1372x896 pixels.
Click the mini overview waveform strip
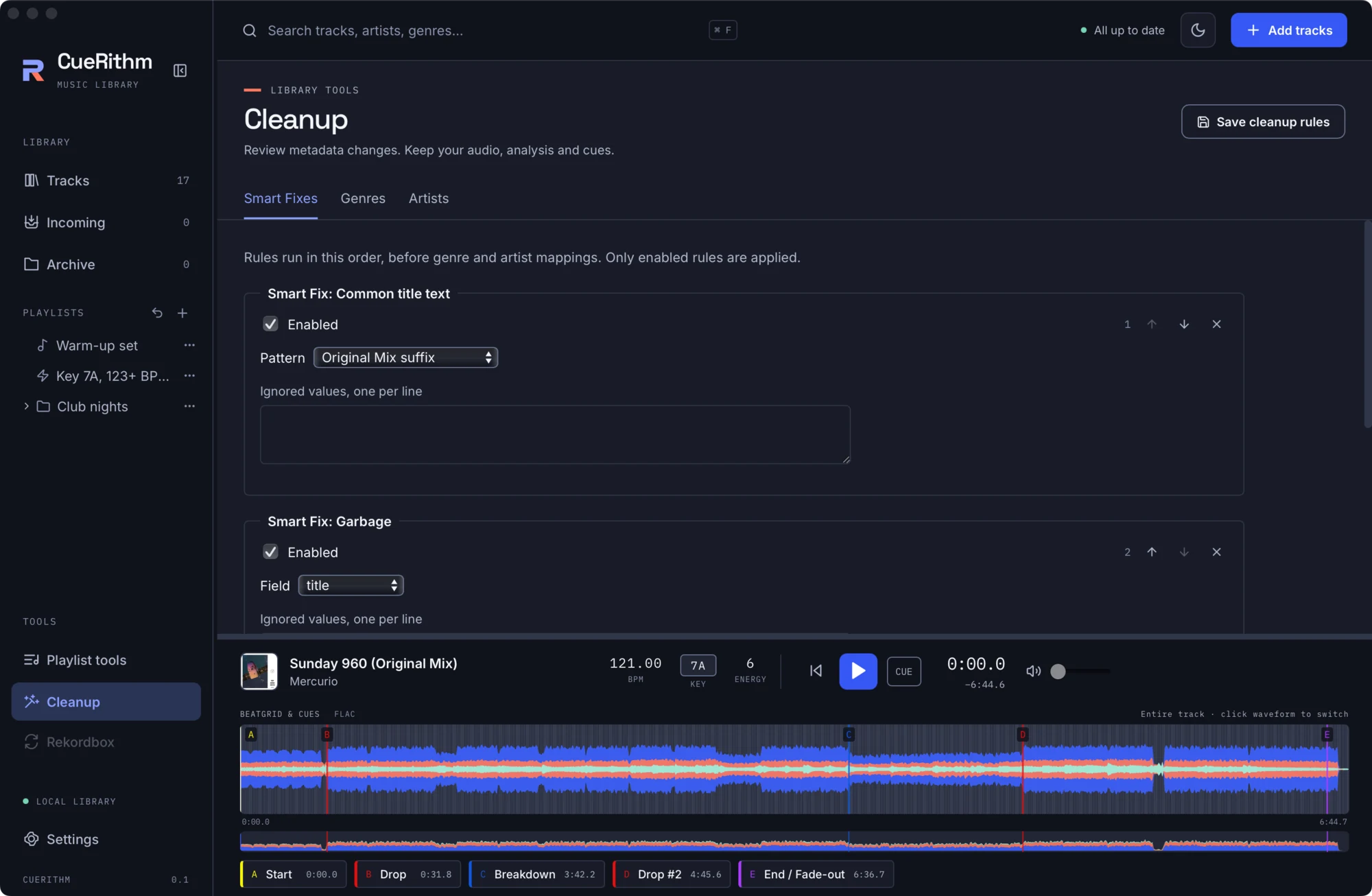(x=794, y=841)
